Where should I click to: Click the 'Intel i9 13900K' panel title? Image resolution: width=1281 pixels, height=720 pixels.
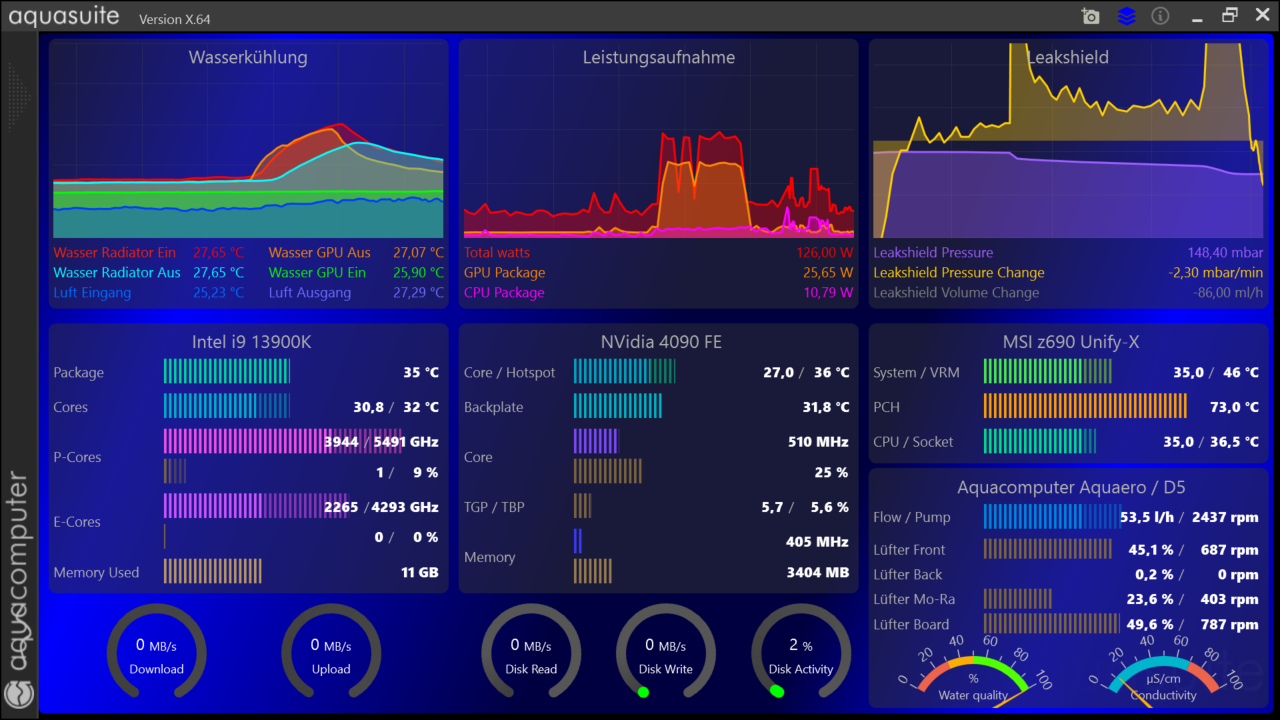click(x=252, y=342)
